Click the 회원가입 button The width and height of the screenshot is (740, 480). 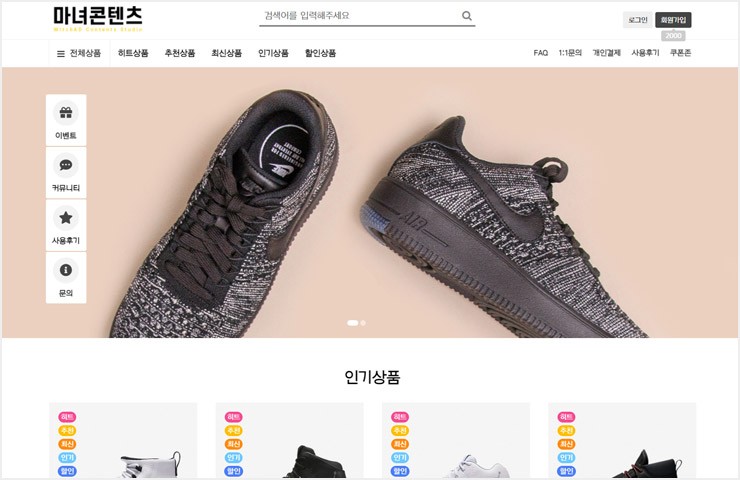click(673, 20)
